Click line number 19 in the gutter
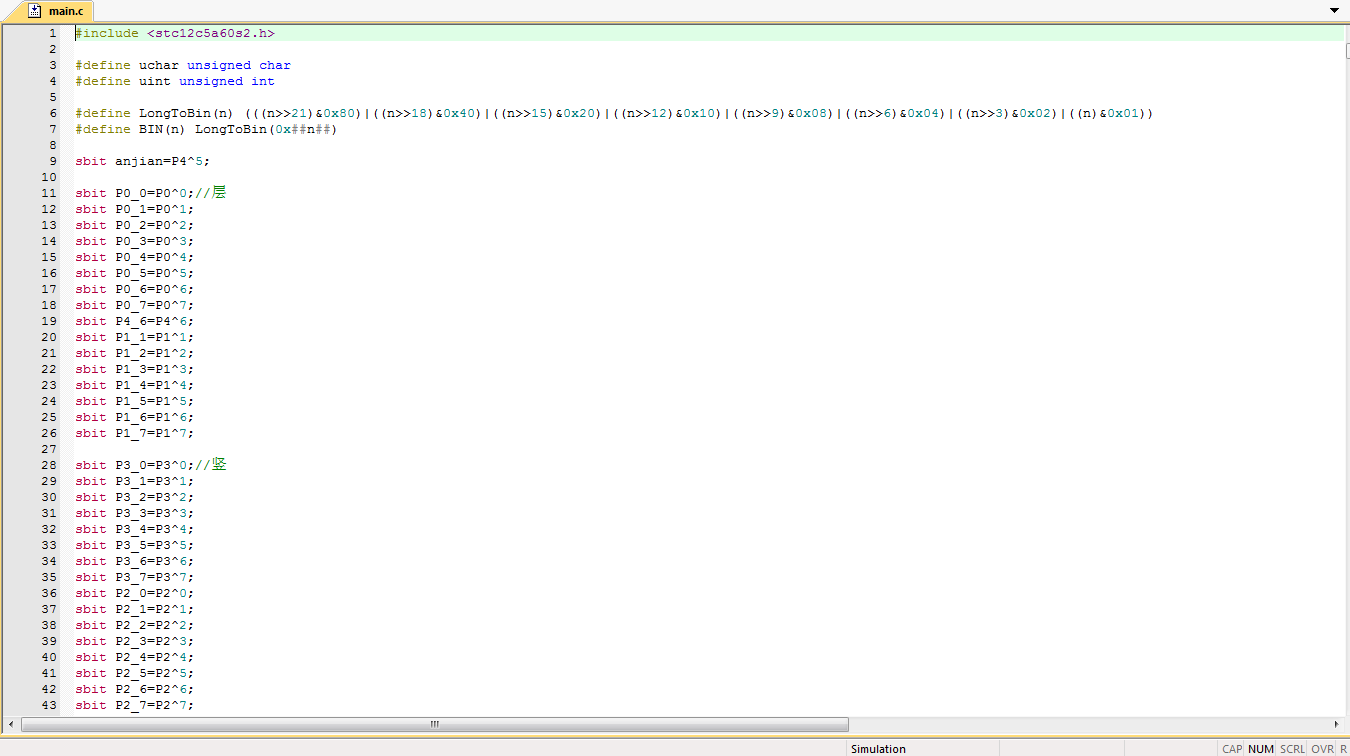1350x756 pixels. (49, 321)
